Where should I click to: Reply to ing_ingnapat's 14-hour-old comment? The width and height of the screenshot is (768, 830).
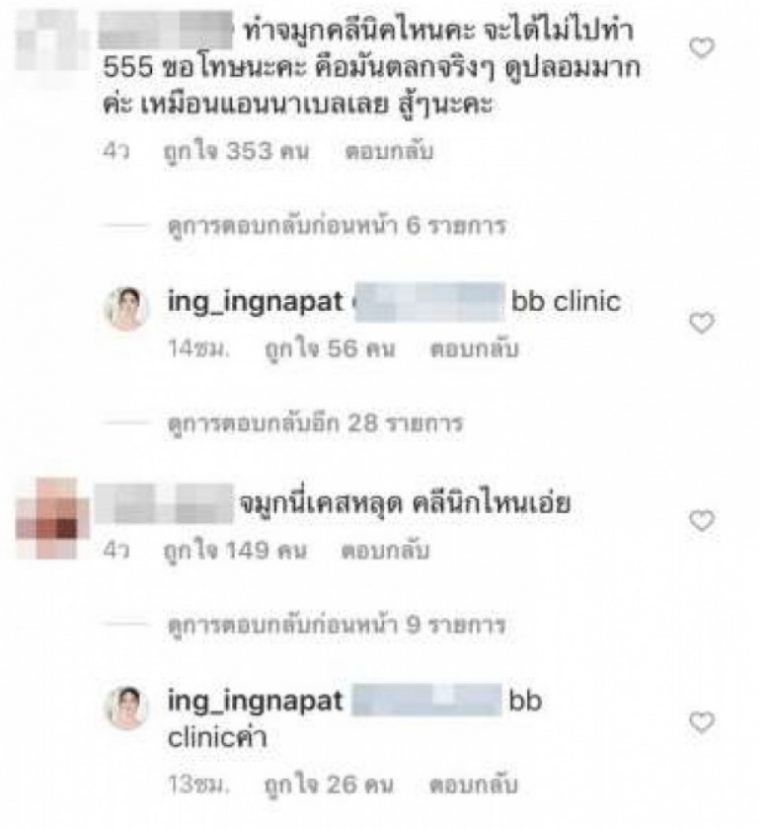[474, 349]
